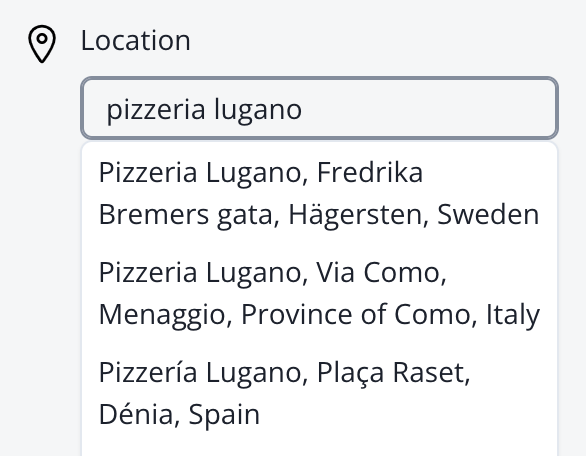Click the Menaggio address suggestion entry

tap(320, 293)
